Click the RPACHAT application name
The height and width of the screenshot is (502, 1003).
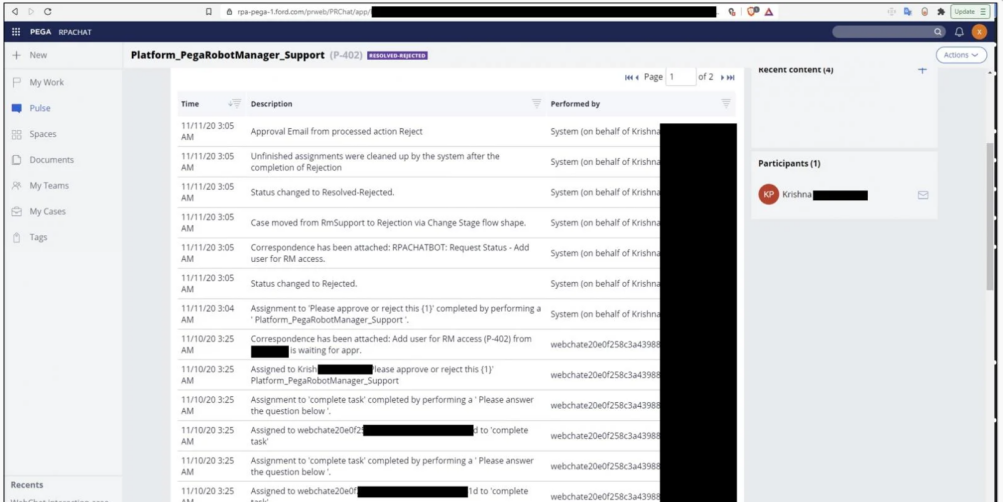75,32
